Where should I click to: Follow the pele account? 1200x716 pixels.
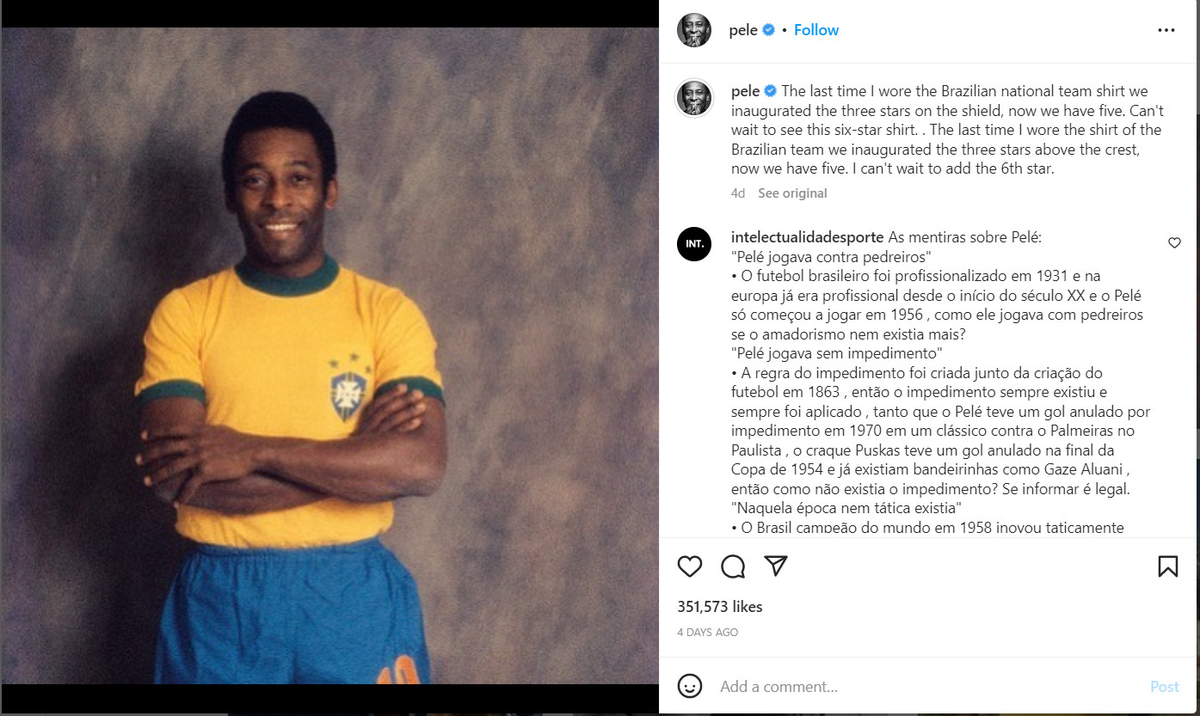click(816, 30)
